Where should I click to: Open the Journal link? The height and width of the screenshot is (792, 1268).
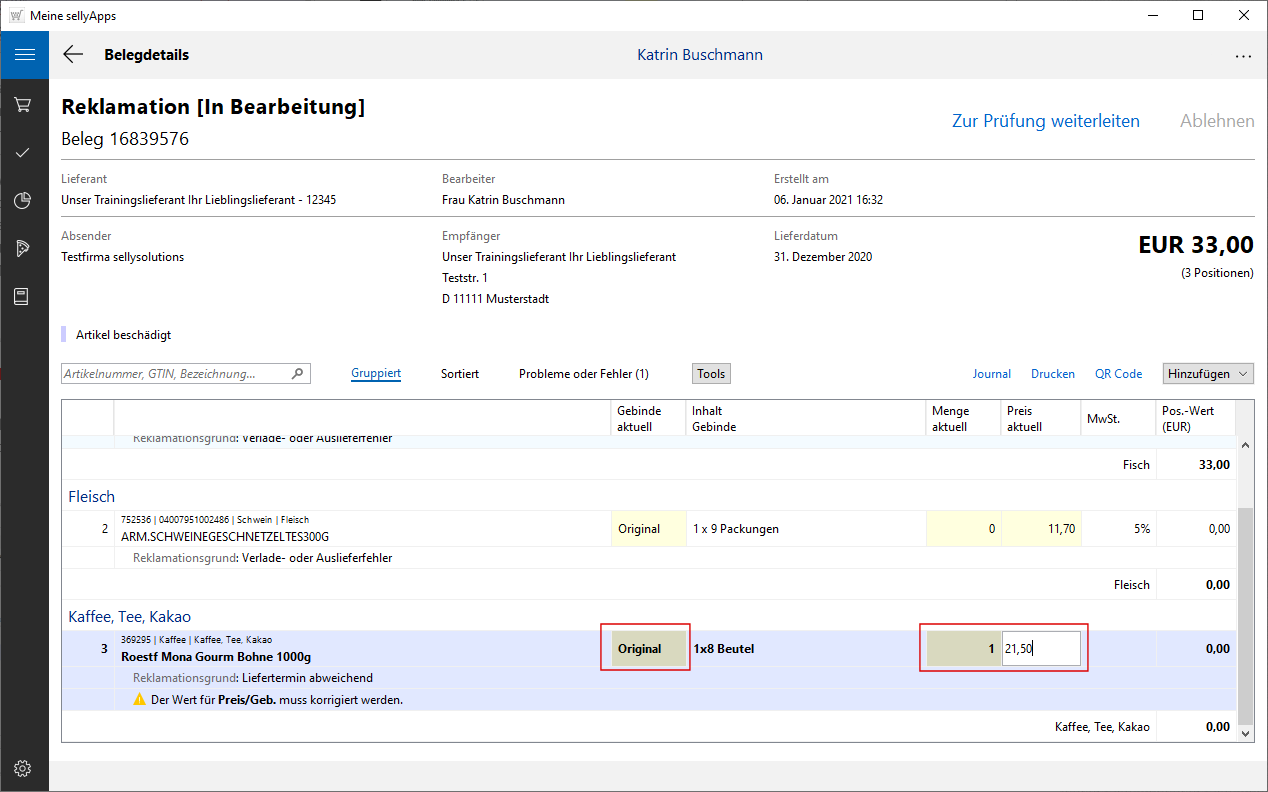991,374
